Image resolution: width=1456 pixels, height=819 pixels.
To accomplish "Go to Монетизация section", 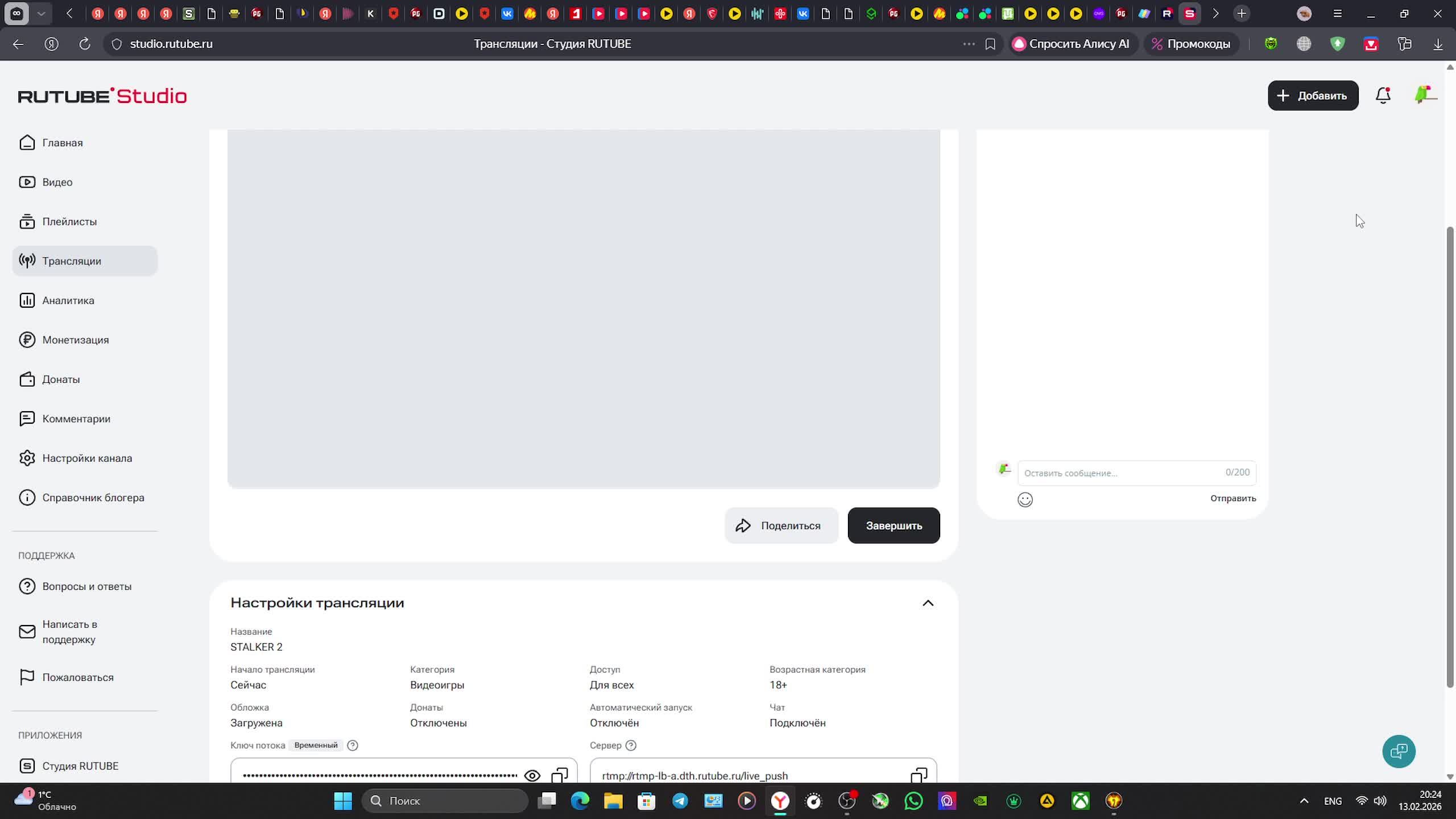I will [75, 340].
